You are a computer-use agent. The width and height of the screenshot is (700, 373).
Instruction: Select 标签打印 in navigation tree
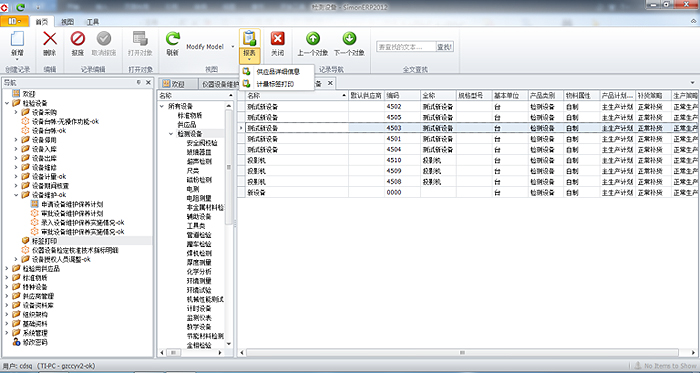(44, 241)
